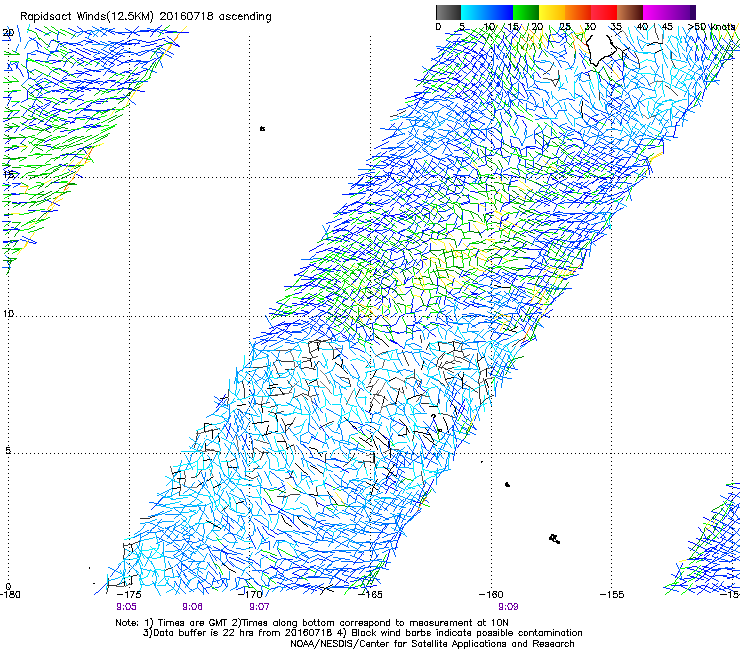Click the '-160' longitude label
Viewport: 740px width, 650px height.
[491, 595]
